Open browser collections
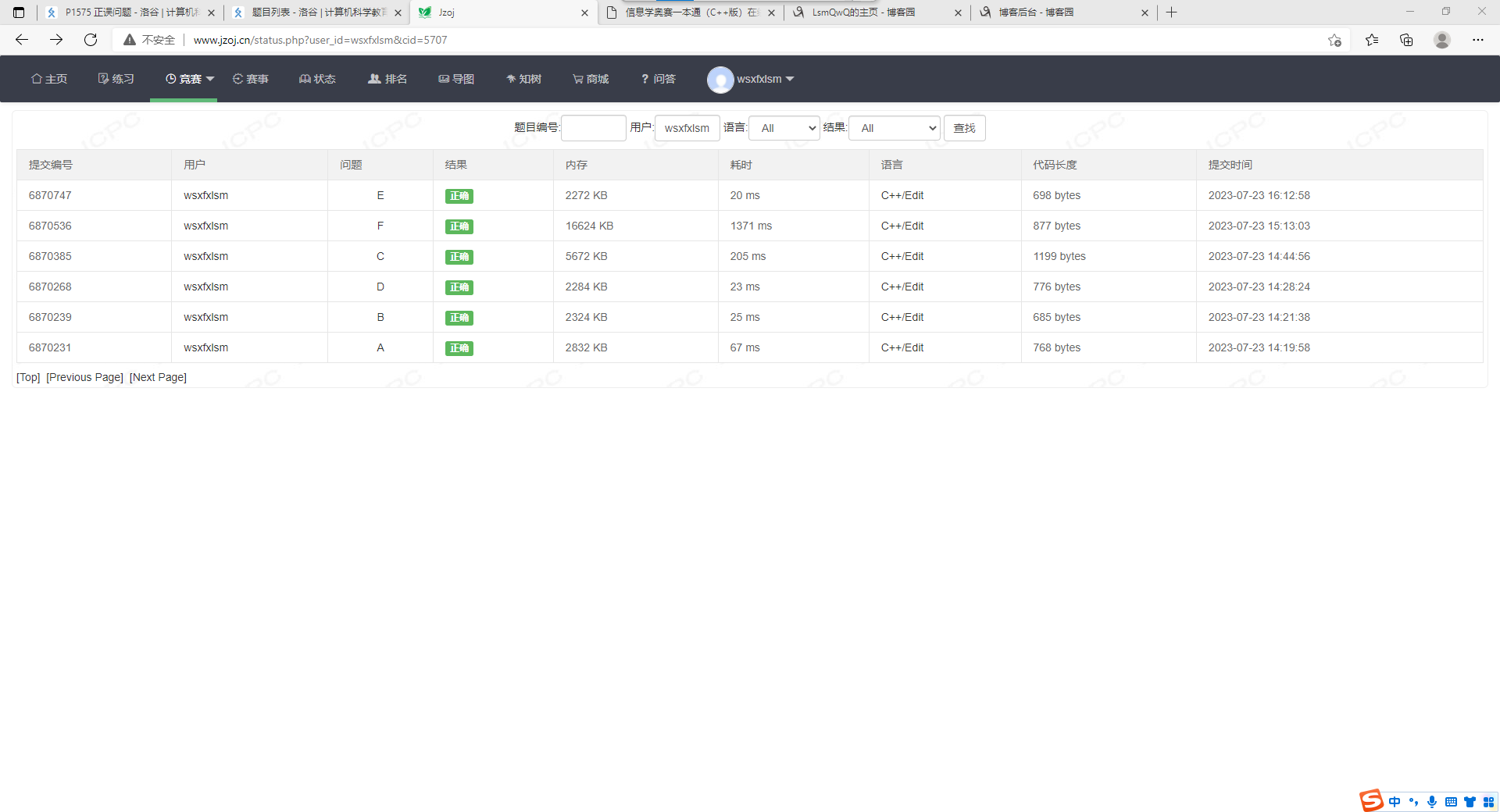 [1406, 40]
